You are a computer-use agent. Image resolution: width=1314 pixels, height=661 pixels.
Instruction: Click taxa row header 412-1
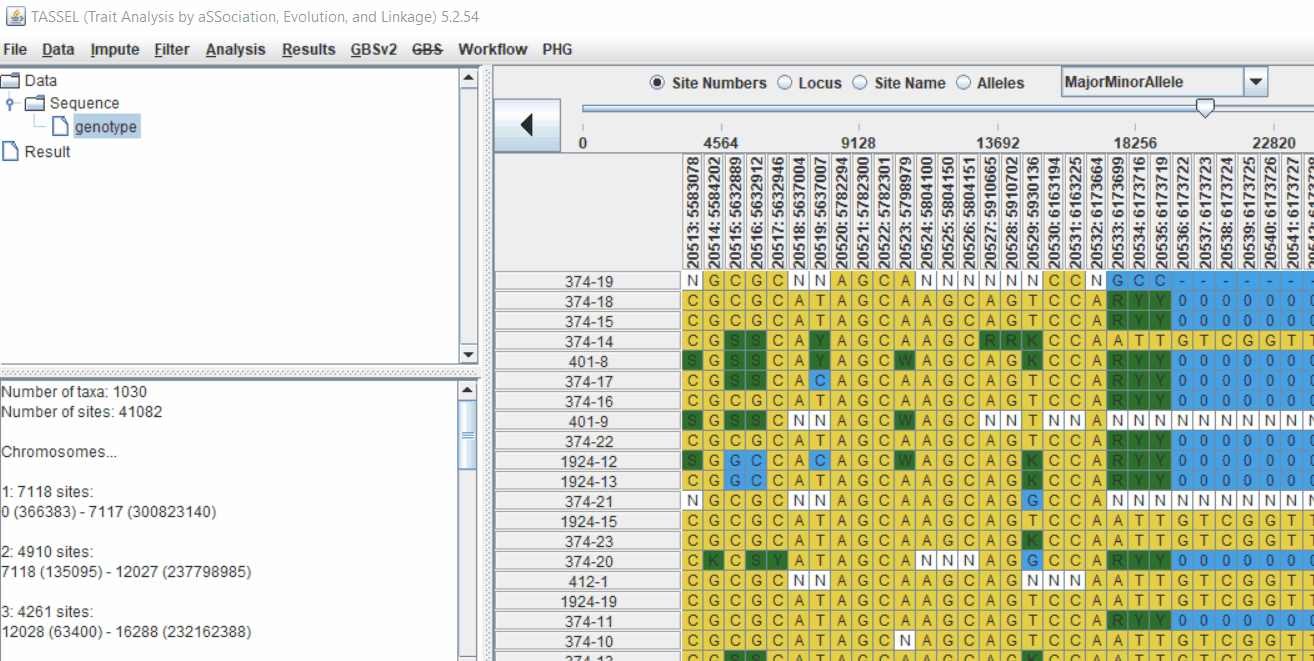588,581
